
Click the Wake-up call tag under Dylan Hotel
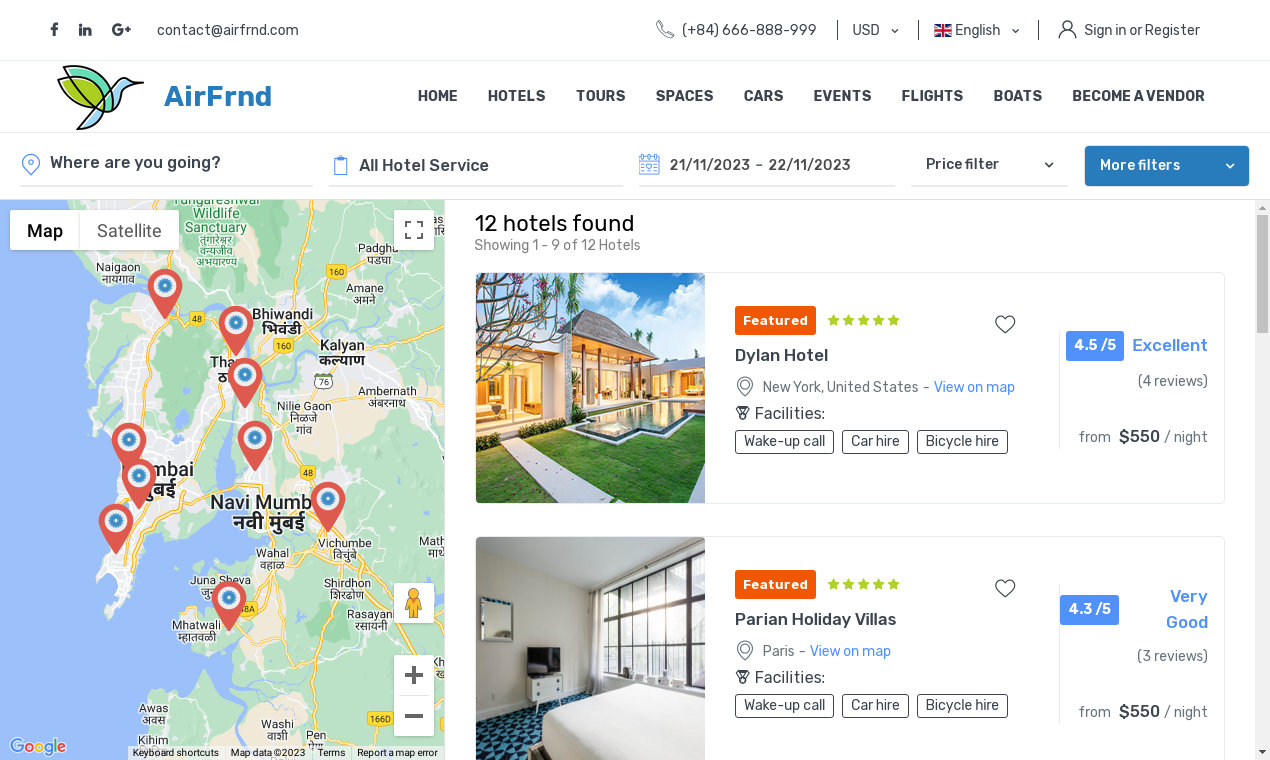[x=784, y=441]
